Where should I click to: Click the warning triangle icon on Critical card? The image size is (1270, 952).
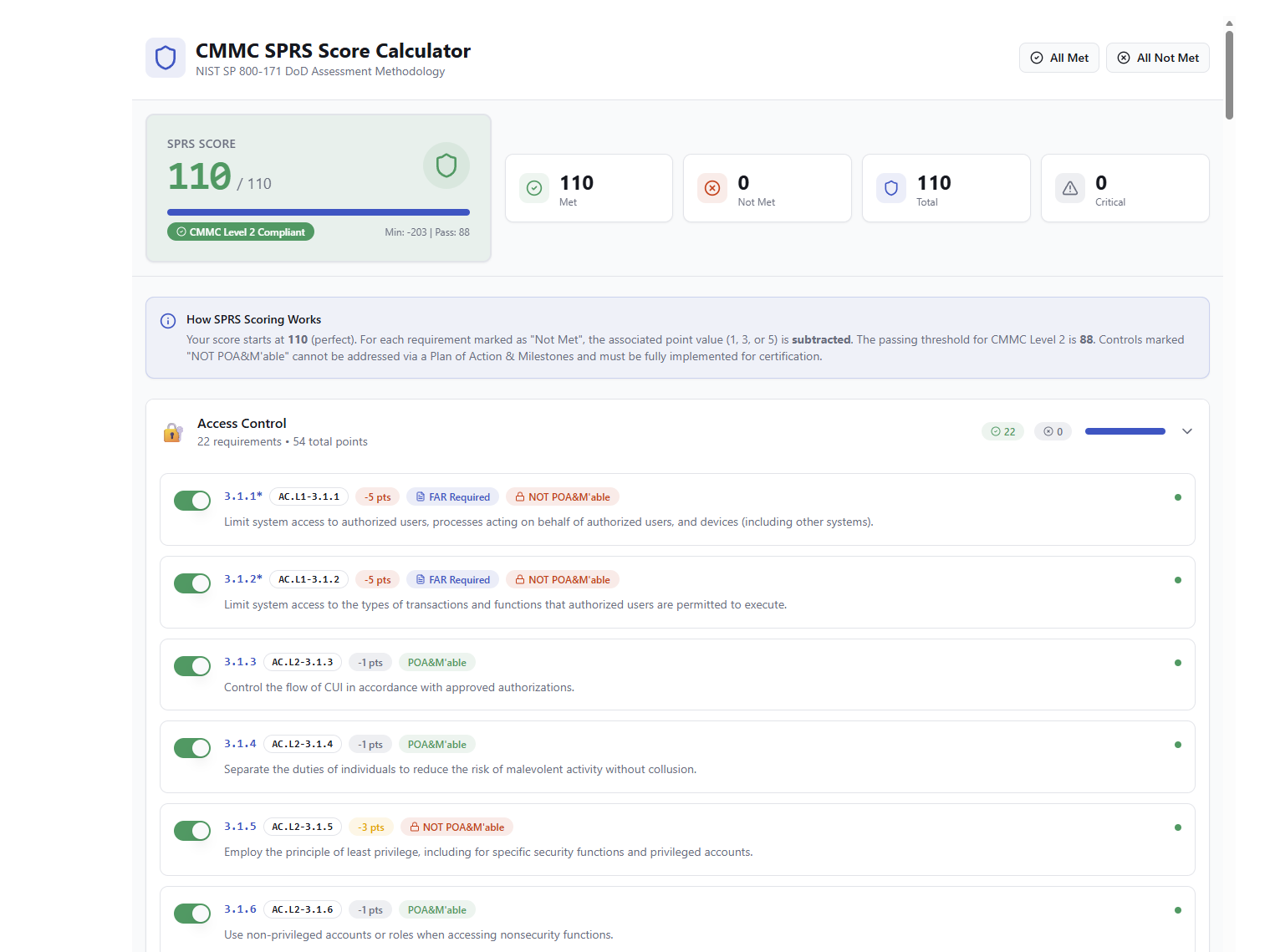coord(1070,188)
